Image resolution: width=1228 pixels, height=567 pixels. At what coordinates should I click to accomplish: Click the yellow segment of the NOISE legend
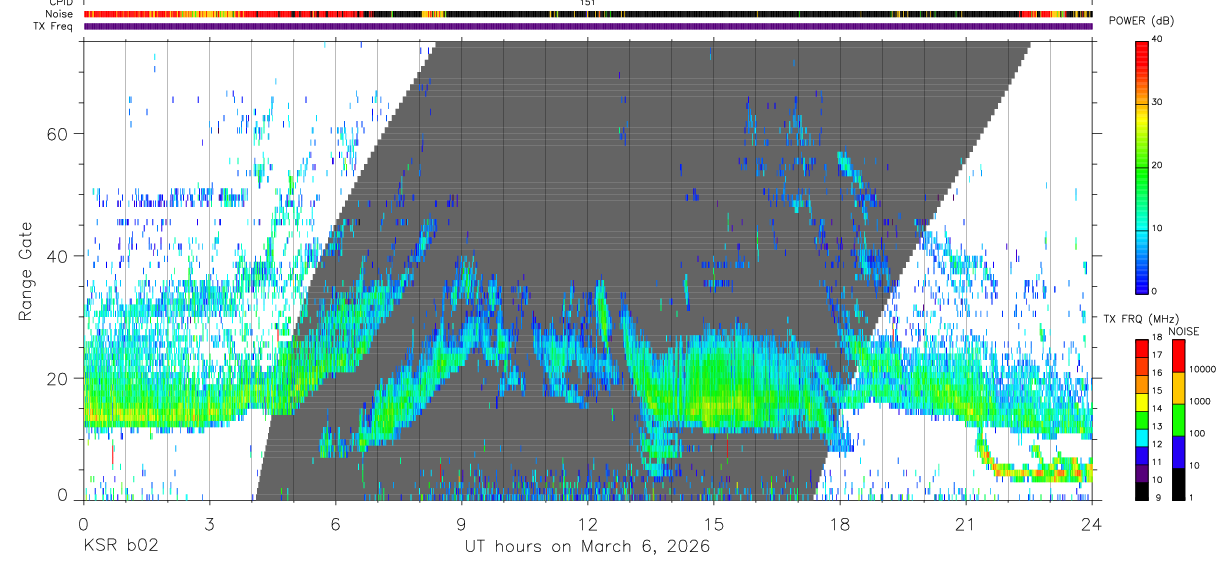pos(1177,388)
